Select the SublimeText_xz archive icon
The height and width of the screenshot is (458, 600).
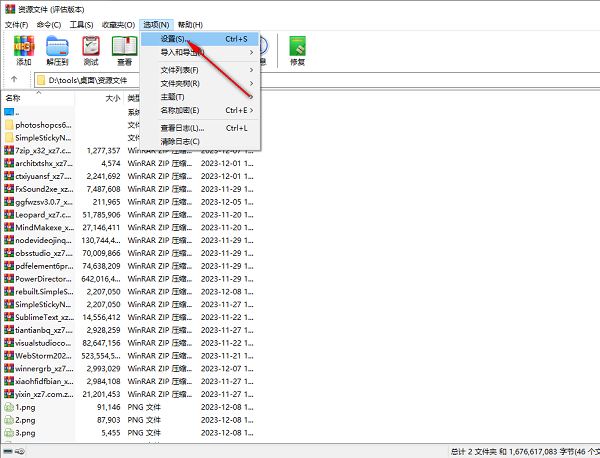coord(9,317)
